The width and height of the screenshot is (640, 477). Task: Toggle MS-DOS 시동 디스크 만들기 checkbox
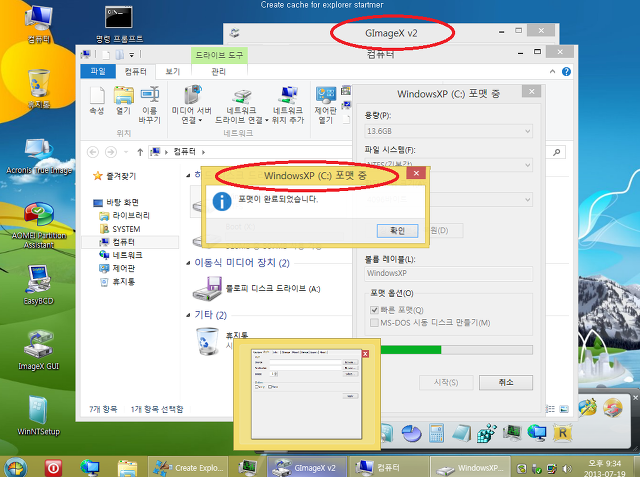(374, 323)
